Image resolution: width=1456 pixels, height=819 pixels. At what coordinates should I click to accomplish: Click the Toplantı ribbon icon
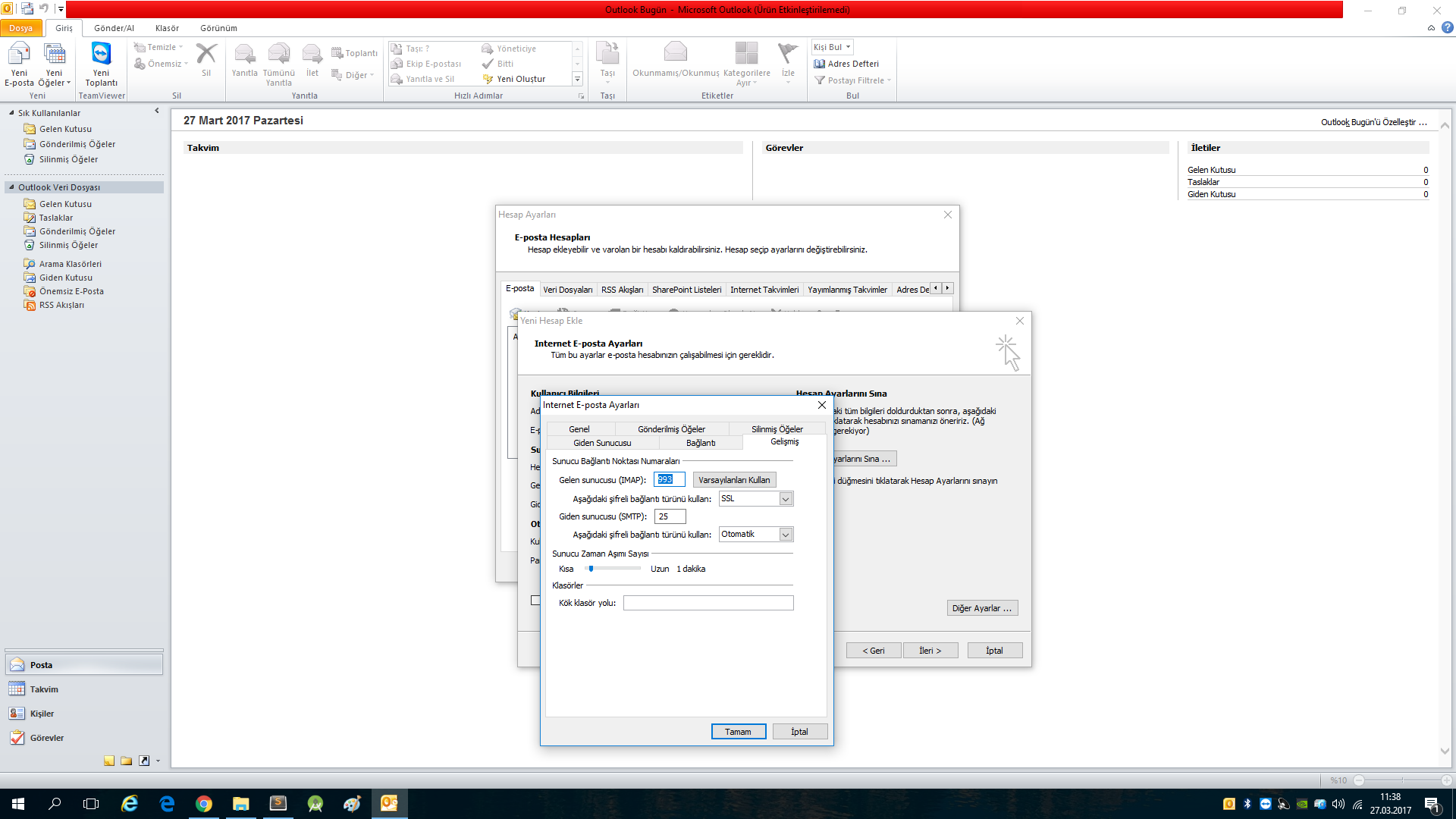point(354,53)
